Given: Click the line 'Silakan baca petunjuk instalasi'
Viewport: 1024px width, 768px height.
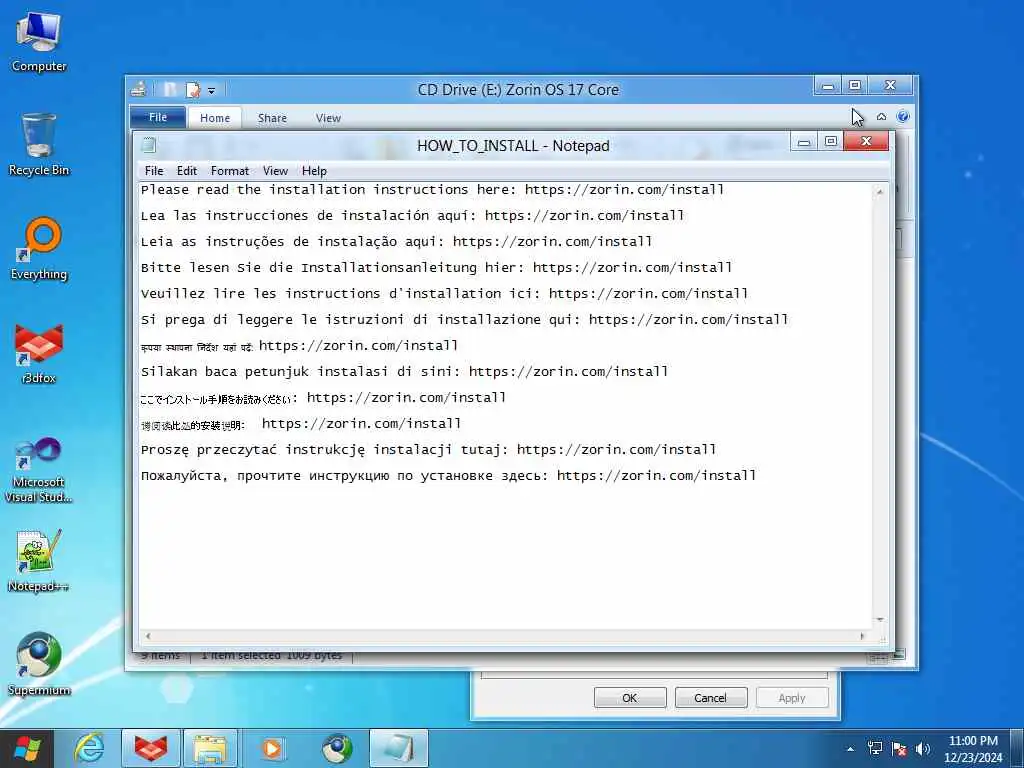Looking at the screenshot, I should tap(404, 372).
